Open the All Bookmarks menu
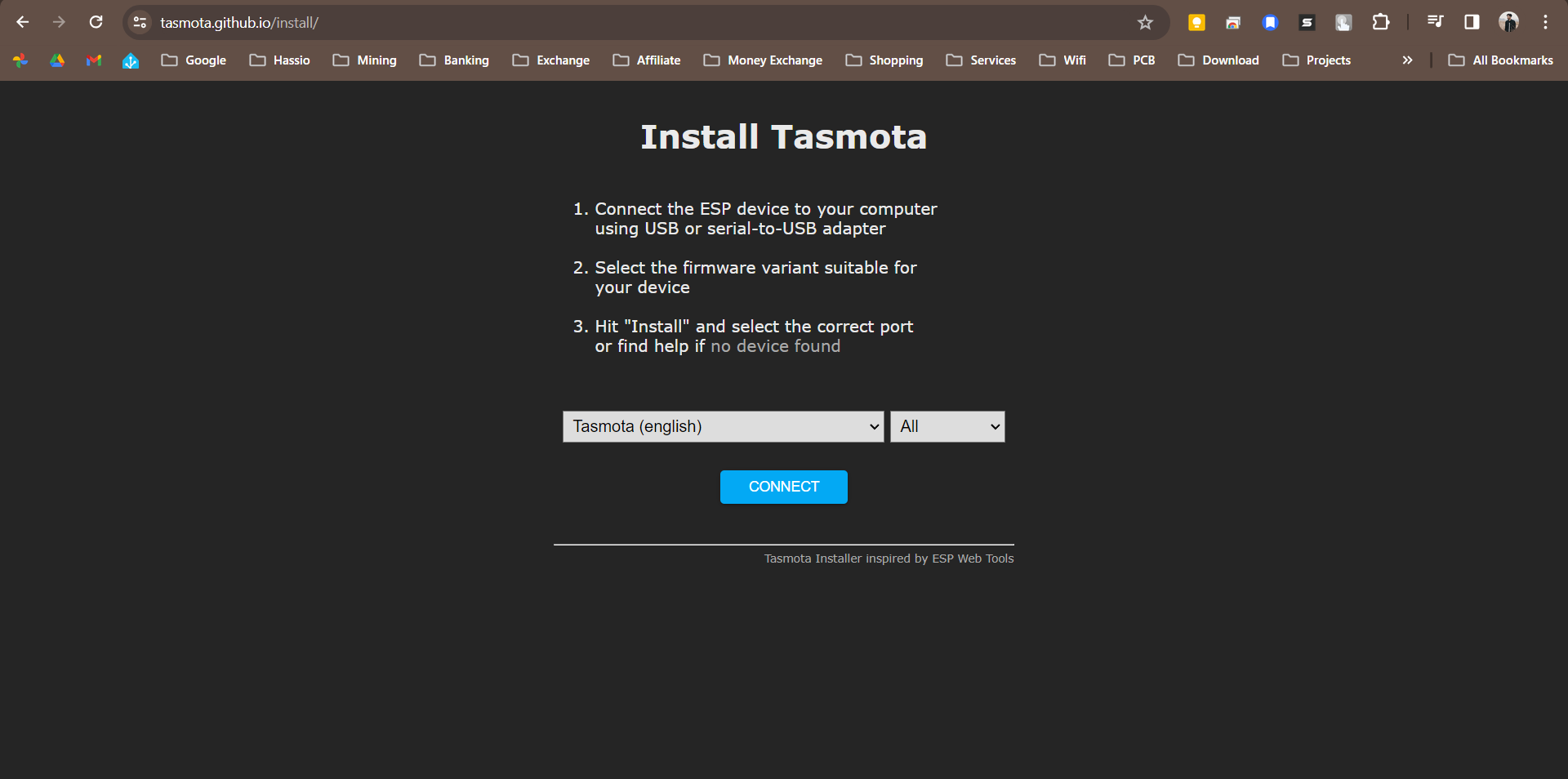The image size is (1568, 779). click(x=1499, y=60)
